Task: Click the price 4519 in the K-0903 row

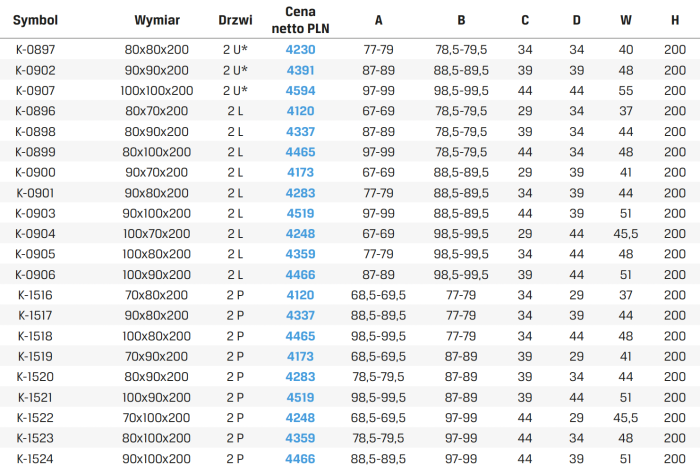Action: coord(300,213)
